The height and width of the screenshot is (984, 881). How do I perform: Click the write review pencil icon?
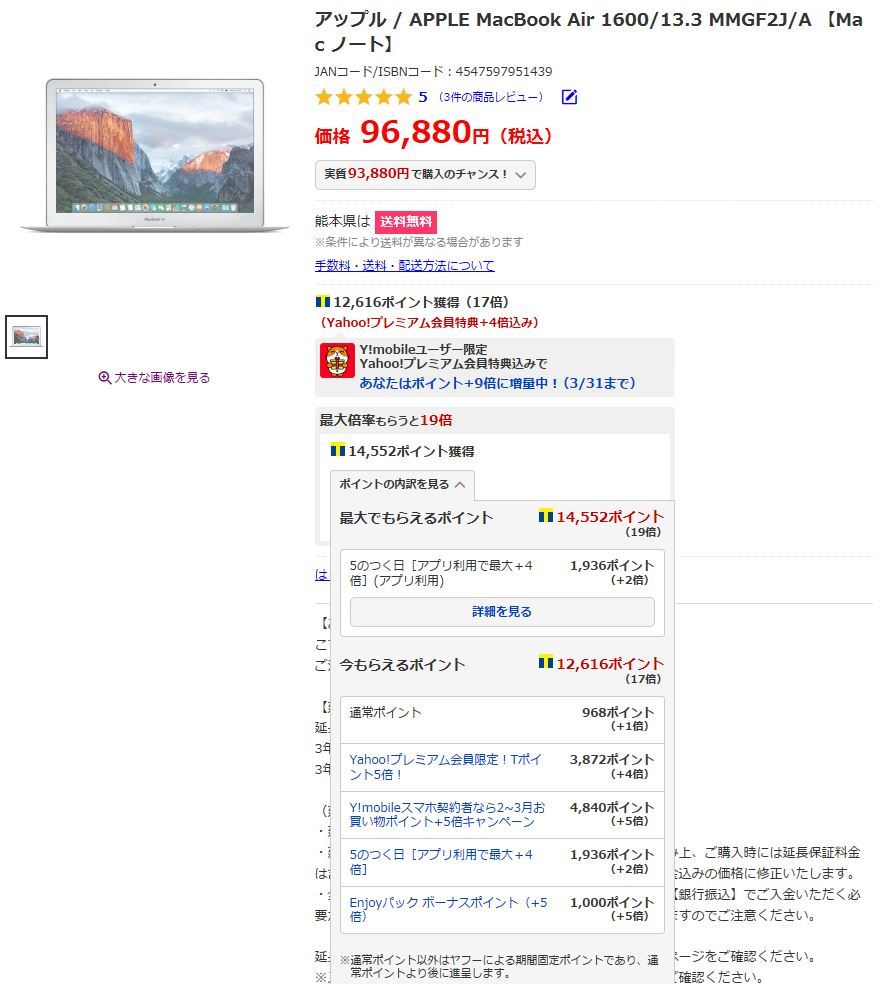(x=569, y=97)
